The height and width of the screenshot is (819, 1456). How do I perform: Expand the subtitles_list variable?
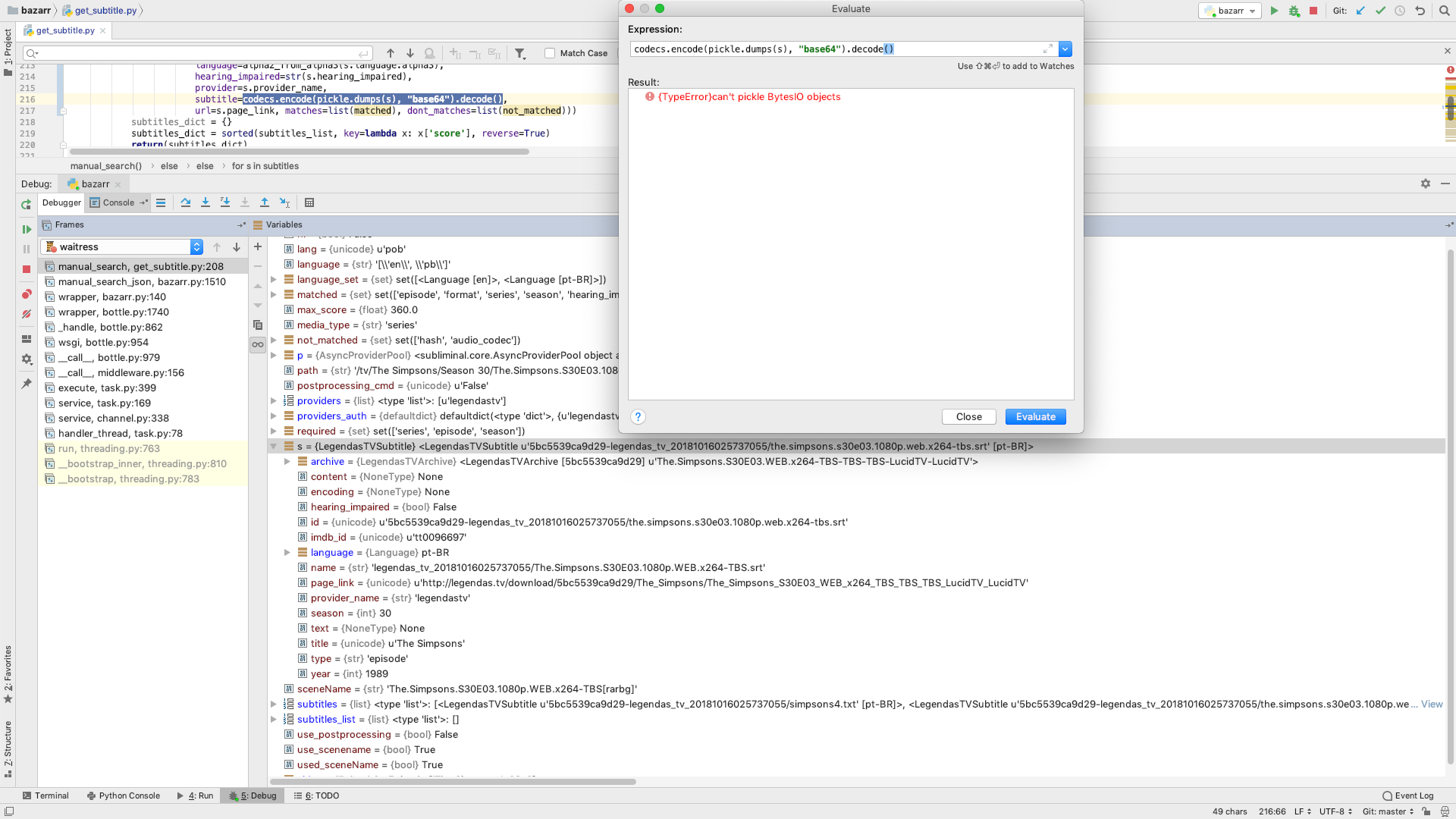pos(274,720)
